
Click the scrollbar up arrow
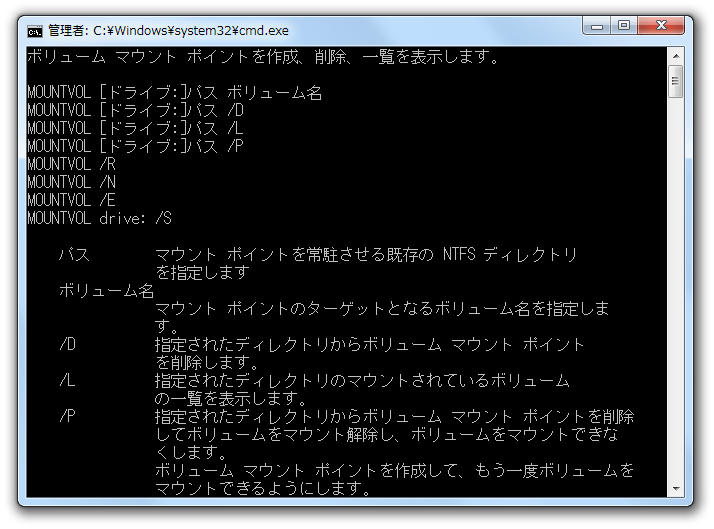click(676, 56)
